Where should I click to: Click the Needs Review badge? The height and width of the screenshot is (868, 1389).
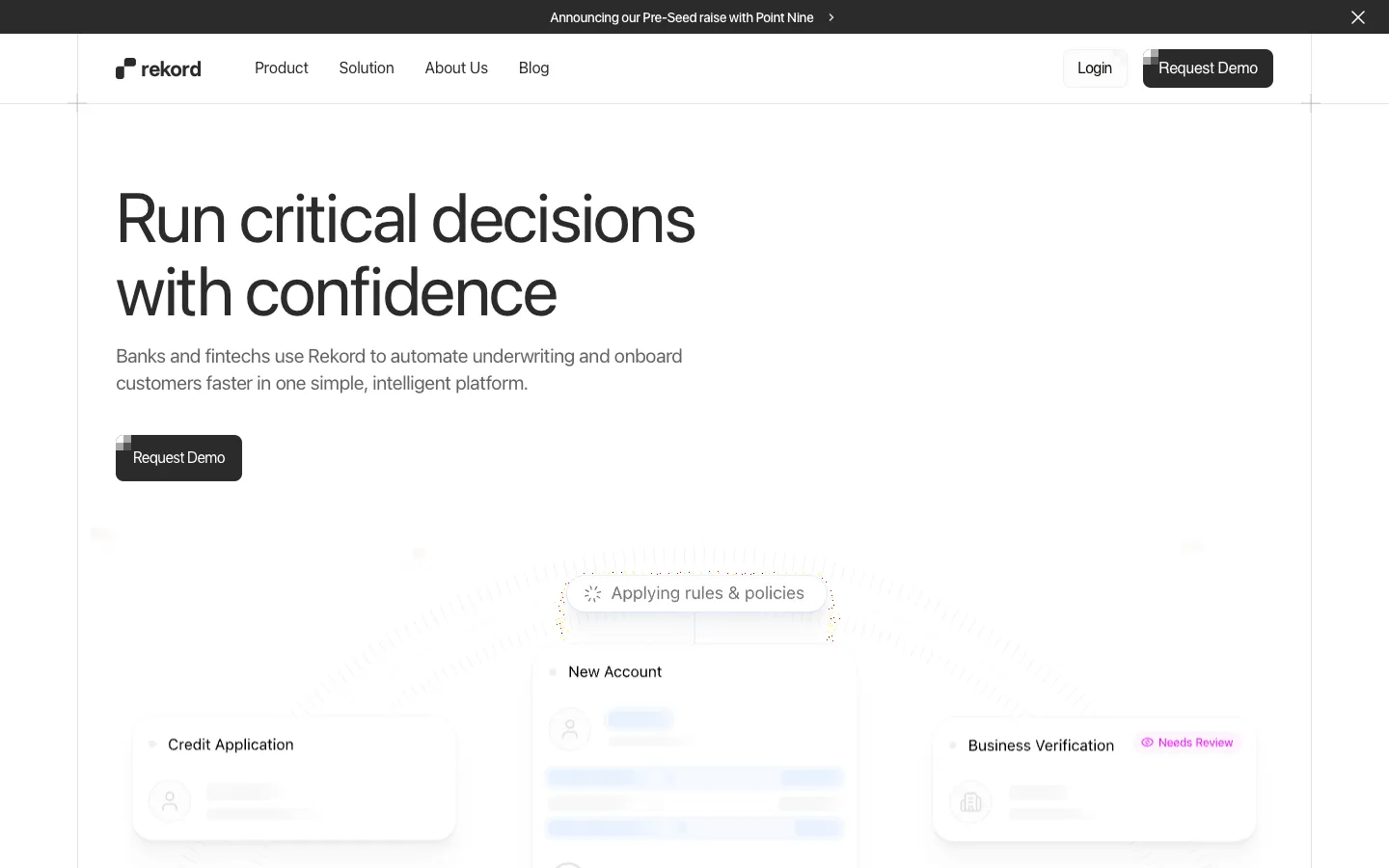tap(1187, 743)
